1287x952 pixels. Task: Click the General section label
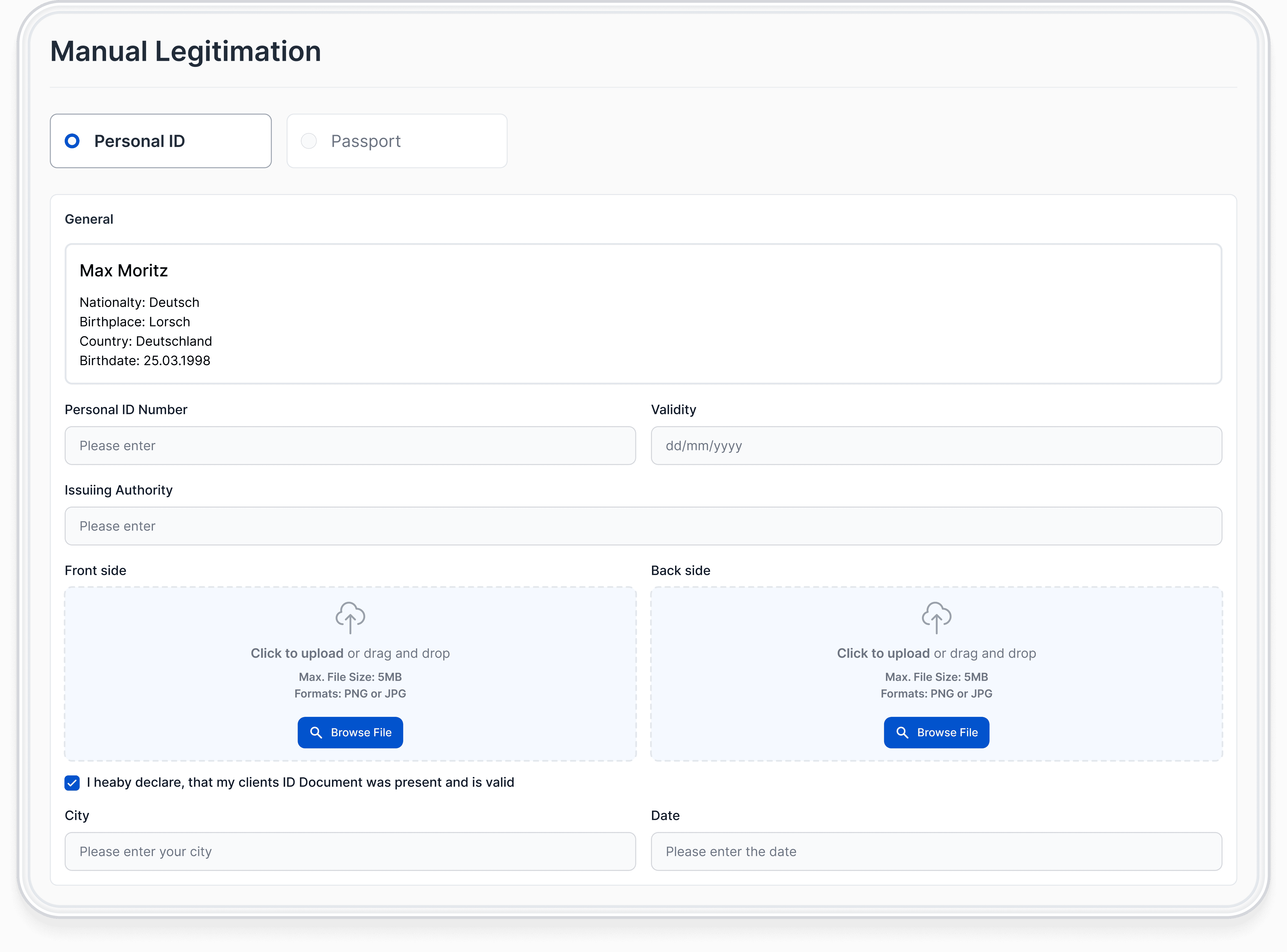[x=89, y=219]
